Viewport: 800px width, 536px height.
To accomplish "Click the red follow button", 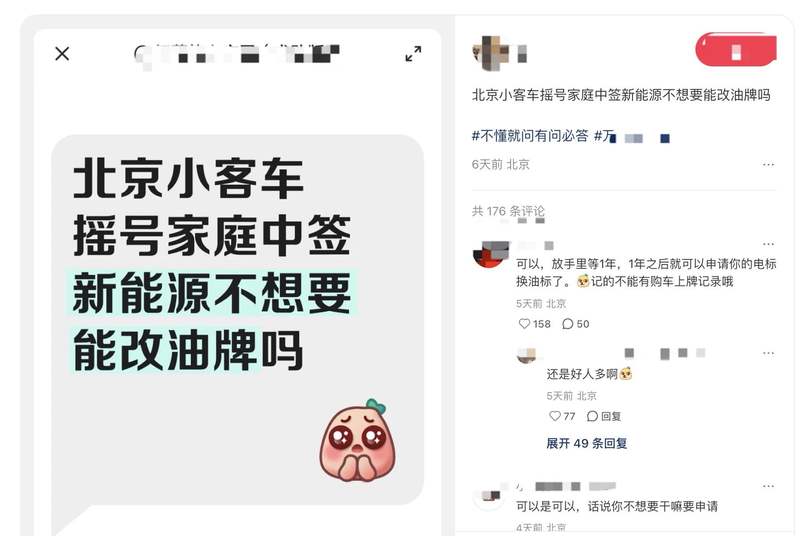I will 736,49.
